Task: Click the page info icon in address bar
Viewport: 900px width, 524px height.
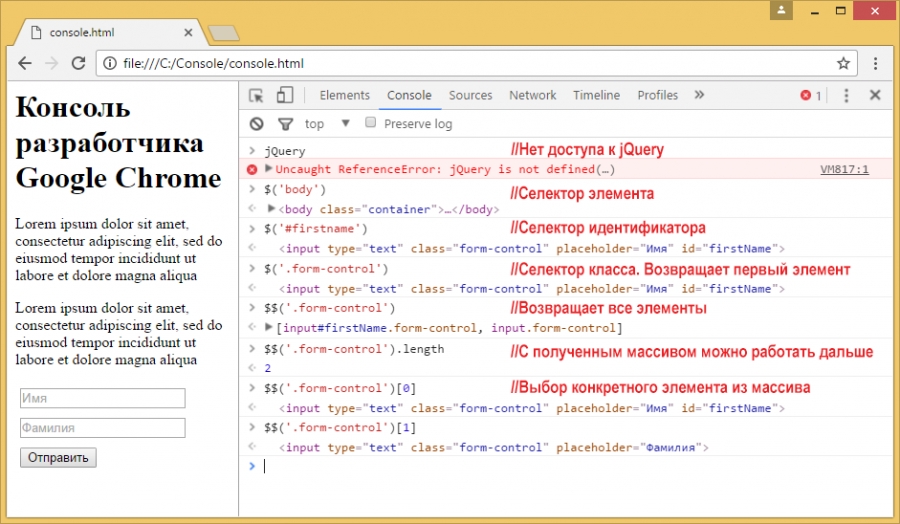Action: 109,63
